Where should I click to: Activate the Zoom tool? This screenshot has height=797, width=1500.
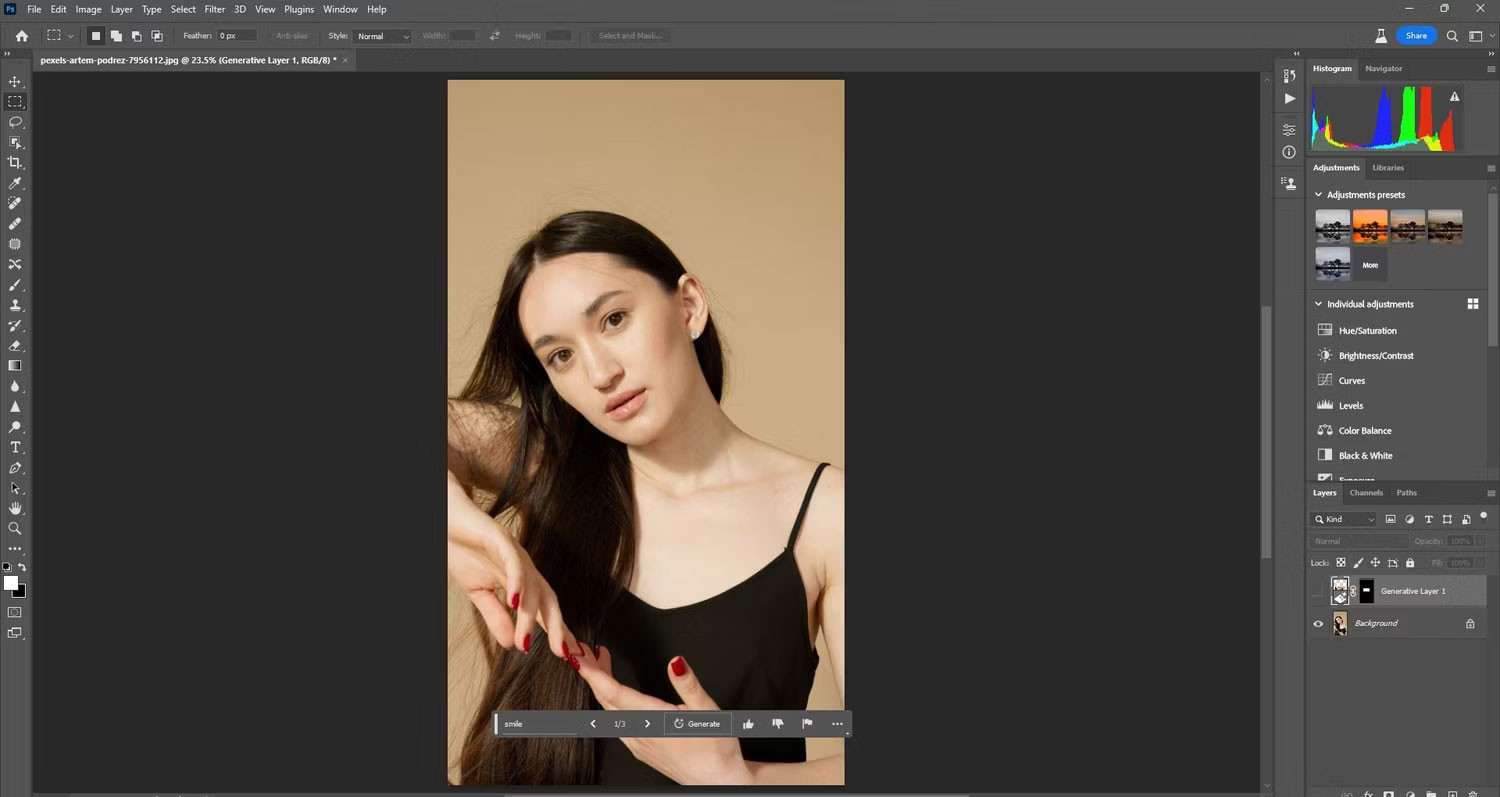(15, 528)
